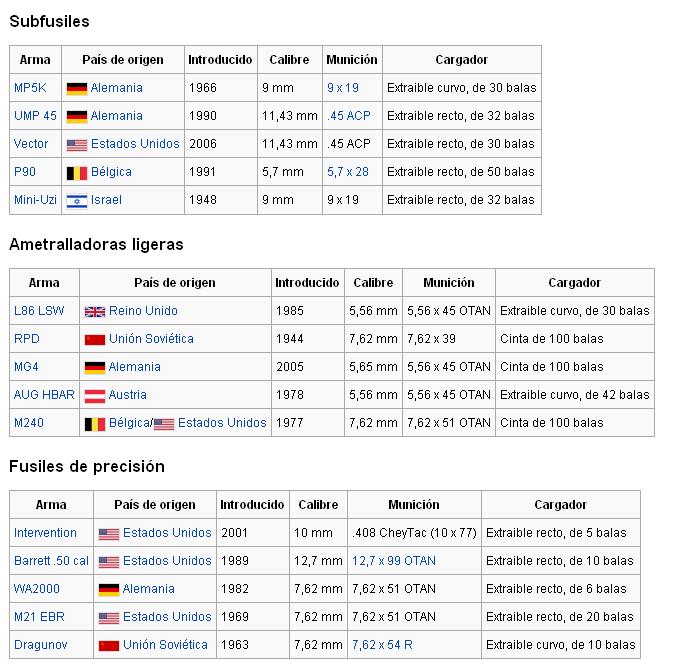The height and width of the screenshot is (671, 694).
Task: Open the 7,62 x 54 R ammunition link
Action: pyautogui.click(x=384, y=645)
